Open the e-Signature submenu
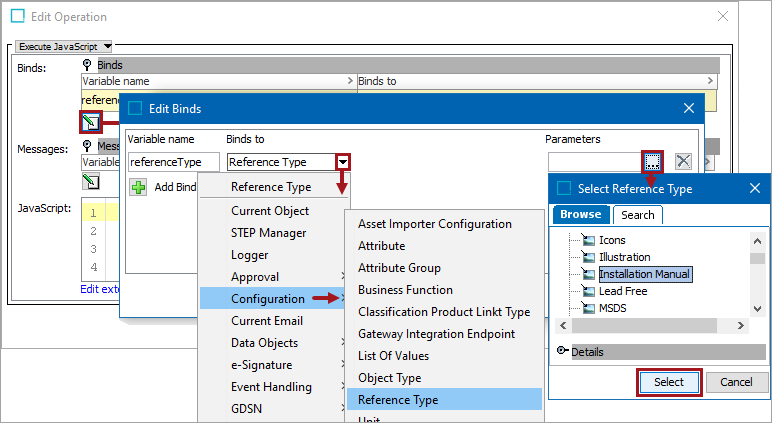The width and height of the screenshot is (772, 423). point(272,365)
